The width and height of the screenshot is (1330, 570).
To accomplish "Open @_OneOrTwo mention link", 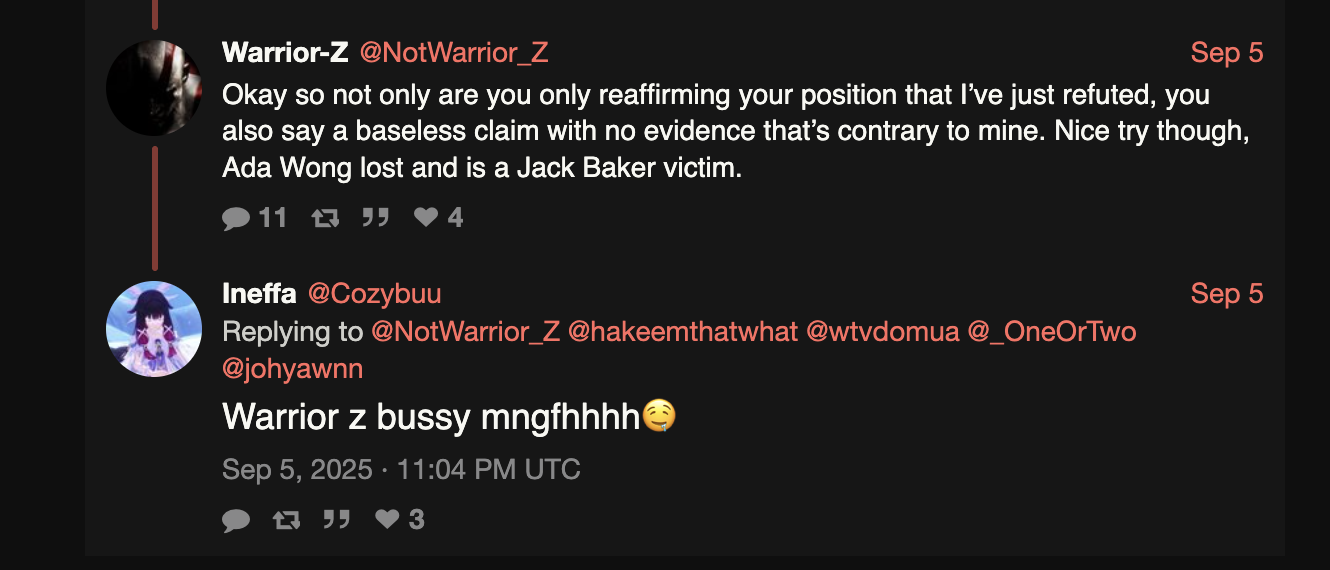I will 1052,331.
